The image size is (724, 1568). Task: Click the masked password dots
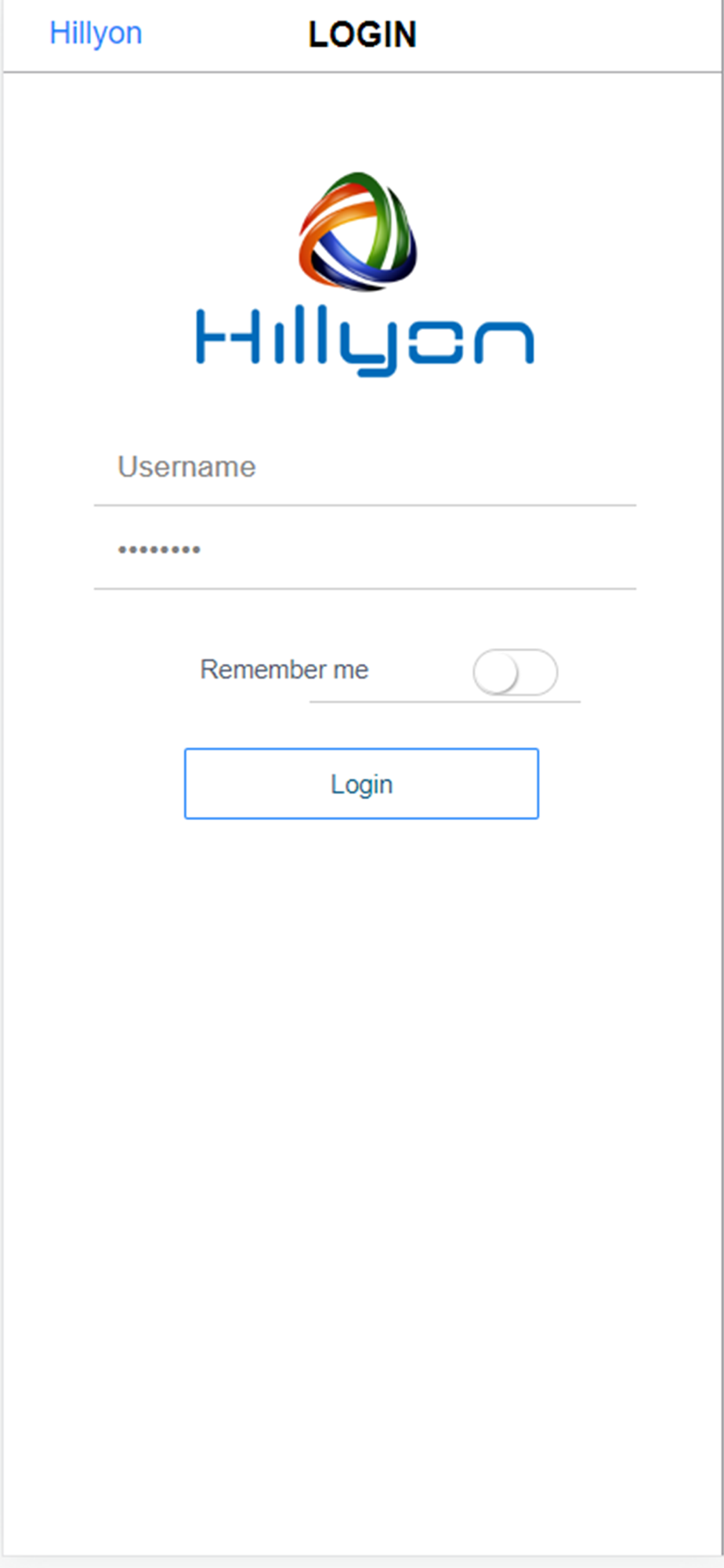click(x=159, y=550)
